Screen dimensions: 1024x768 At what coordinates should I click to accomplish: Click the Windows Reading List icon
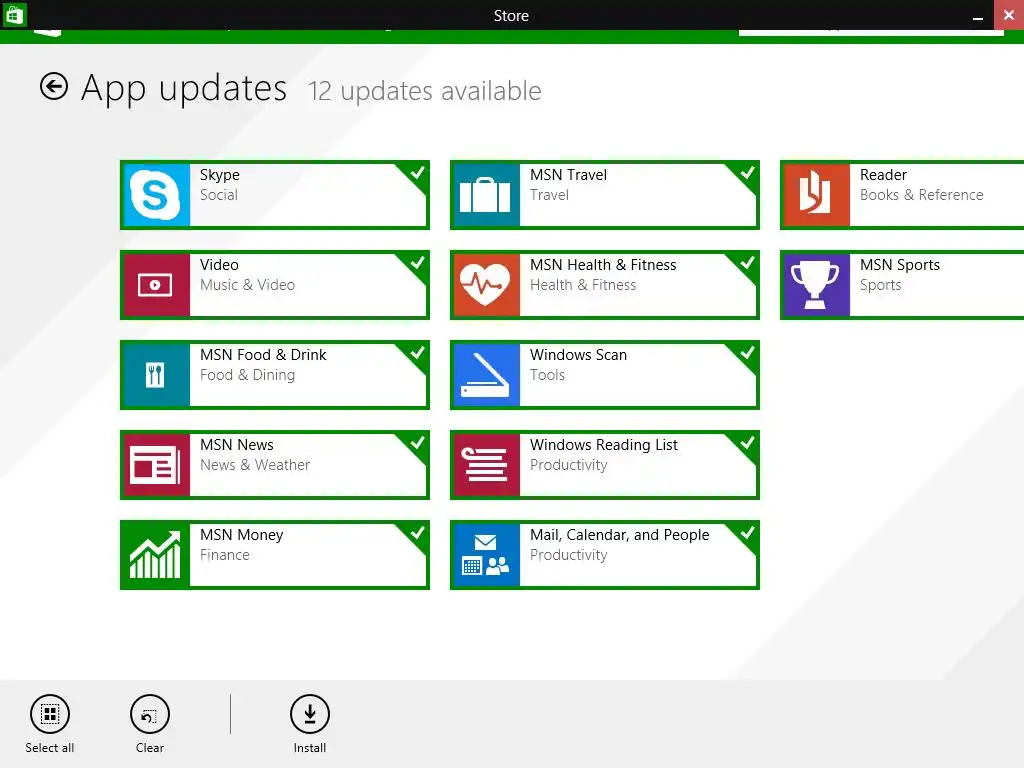coord(485,465)
